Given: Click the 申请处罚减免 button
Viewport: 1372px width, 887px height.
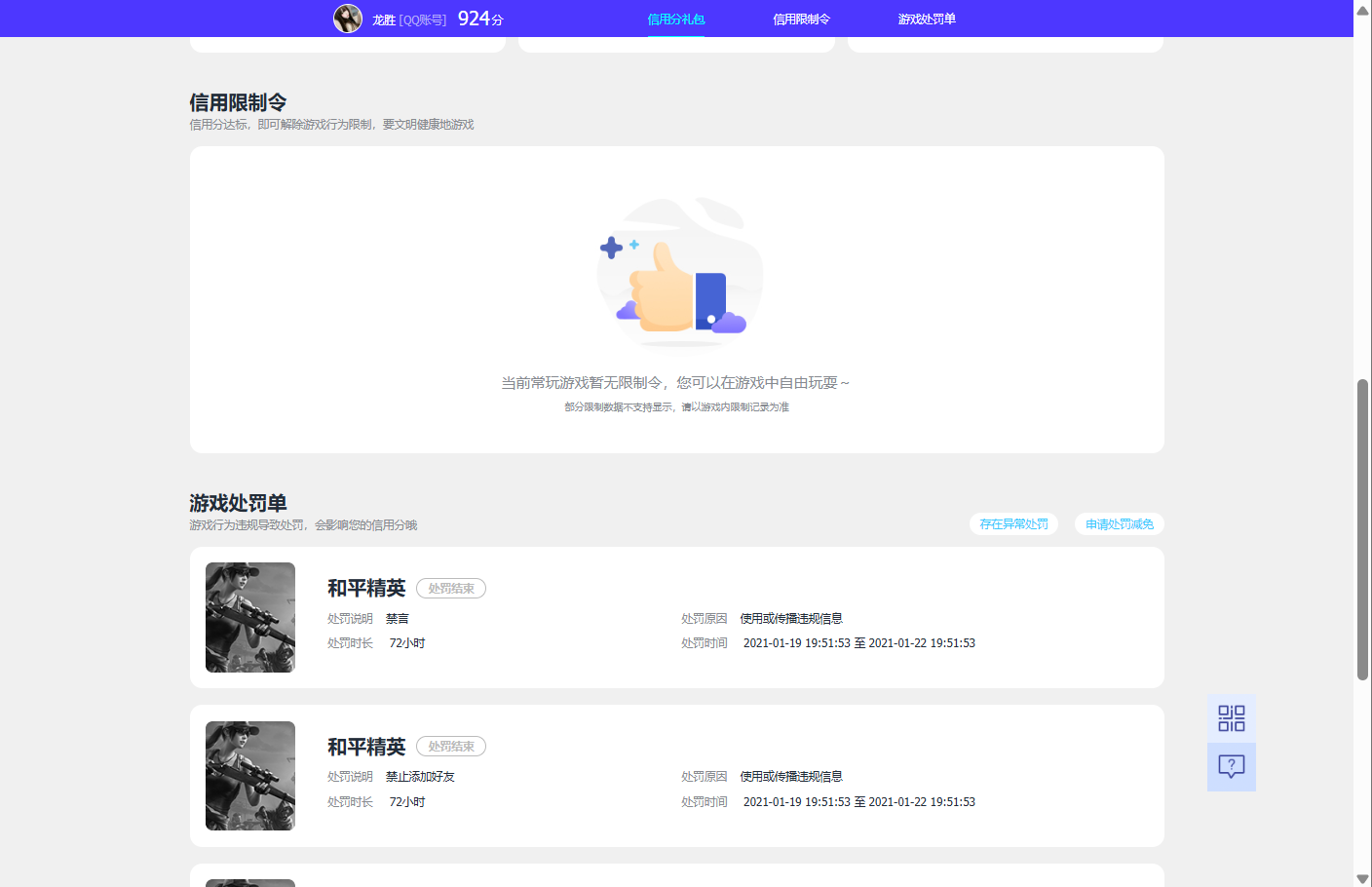Looking at the screenshot, I should 1119,524.
